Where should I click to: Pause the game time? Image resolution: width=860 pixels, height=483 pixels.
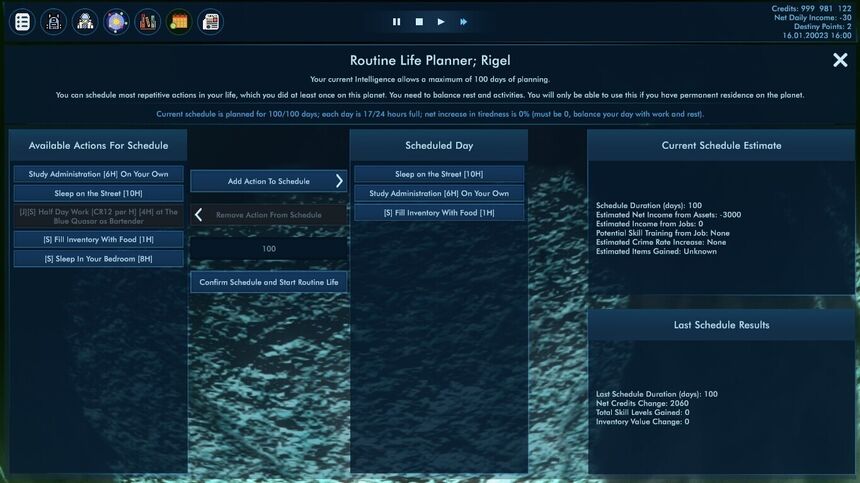coord(396,22)
